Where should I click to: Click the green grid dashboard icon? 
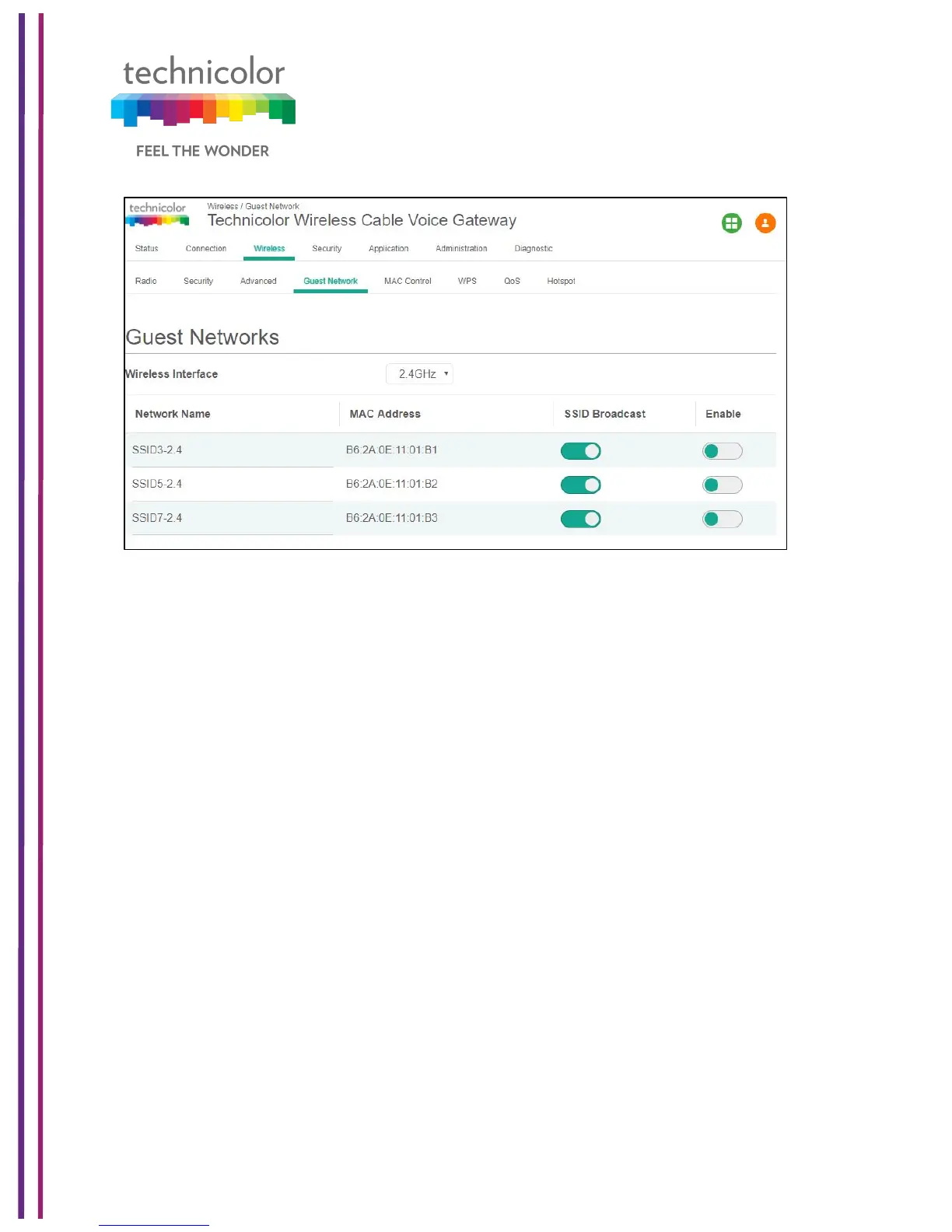pyautogui.click(x=731, y=223)
